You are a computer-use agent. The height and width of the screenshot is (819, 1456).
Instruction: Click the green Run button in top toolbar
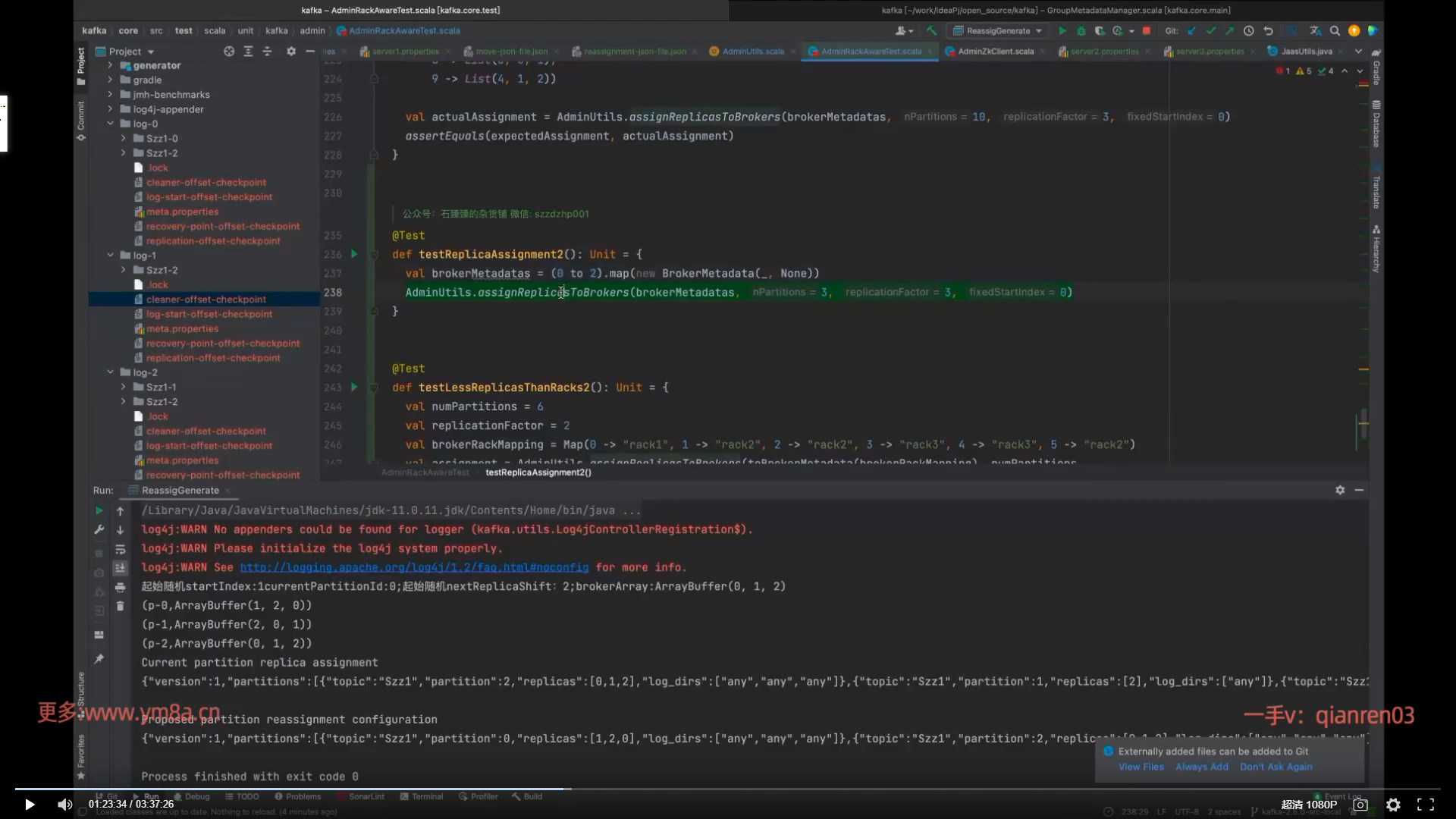point(1062,31)
